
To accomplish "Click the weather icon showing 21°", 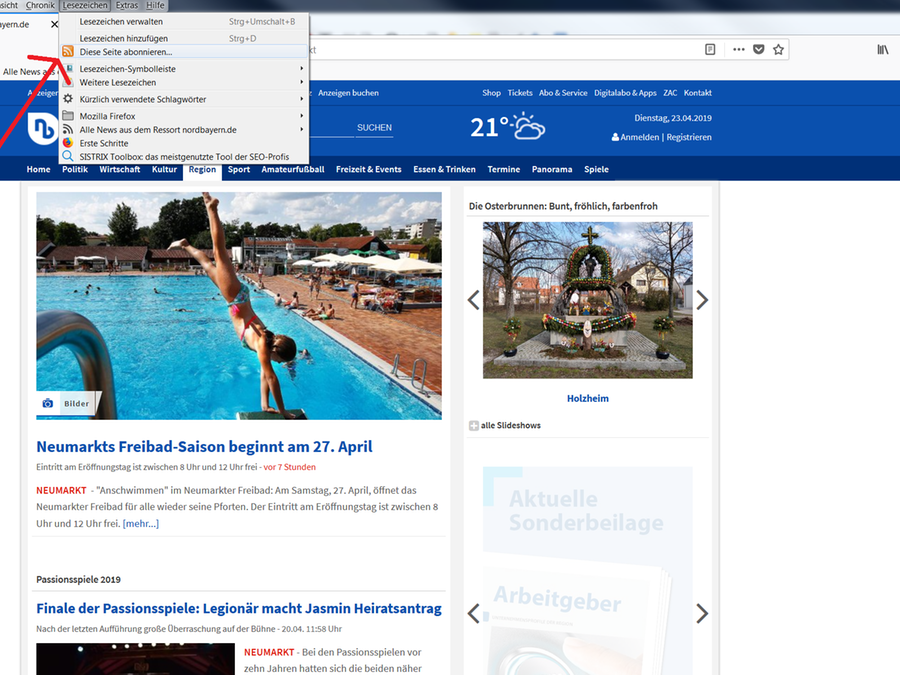I will point(525,127).
